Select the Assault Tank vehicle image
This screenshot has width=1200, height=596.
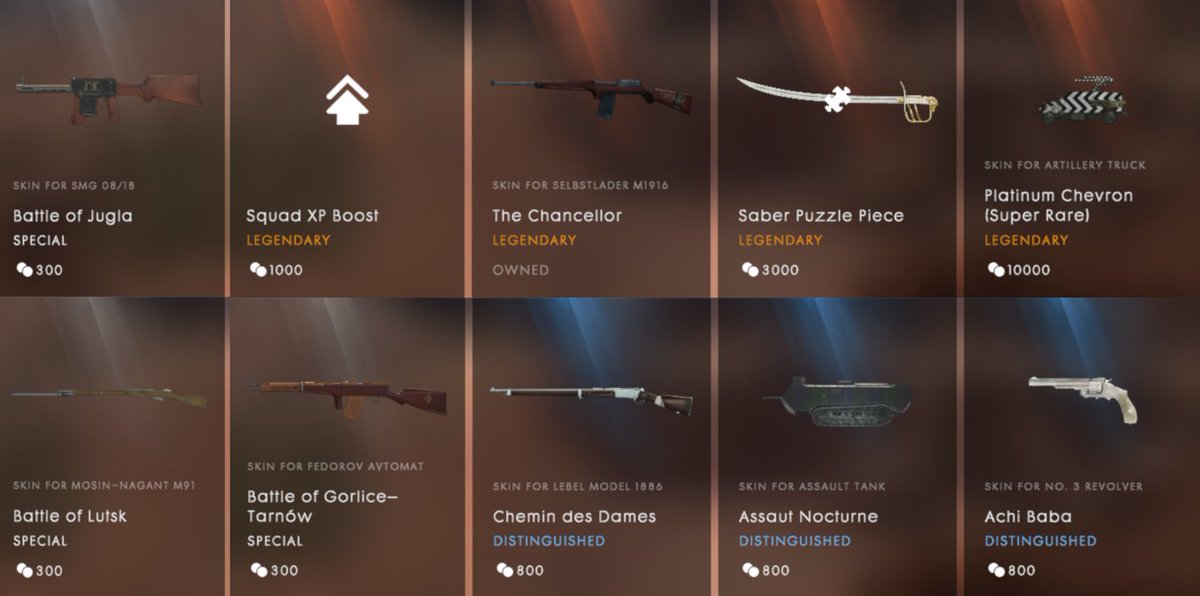tap(838, 402)
